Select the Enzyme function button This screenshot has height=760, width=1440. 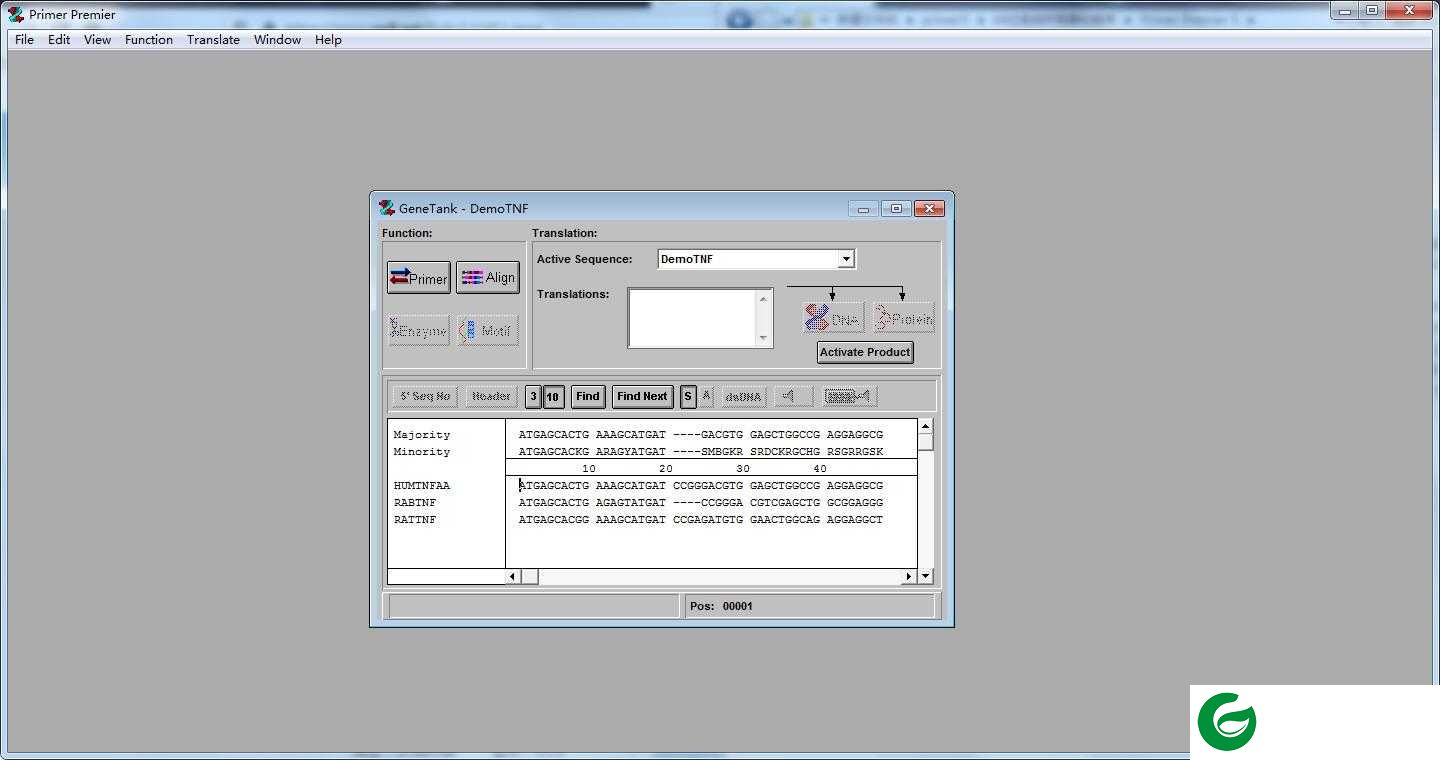pos(419,331)
